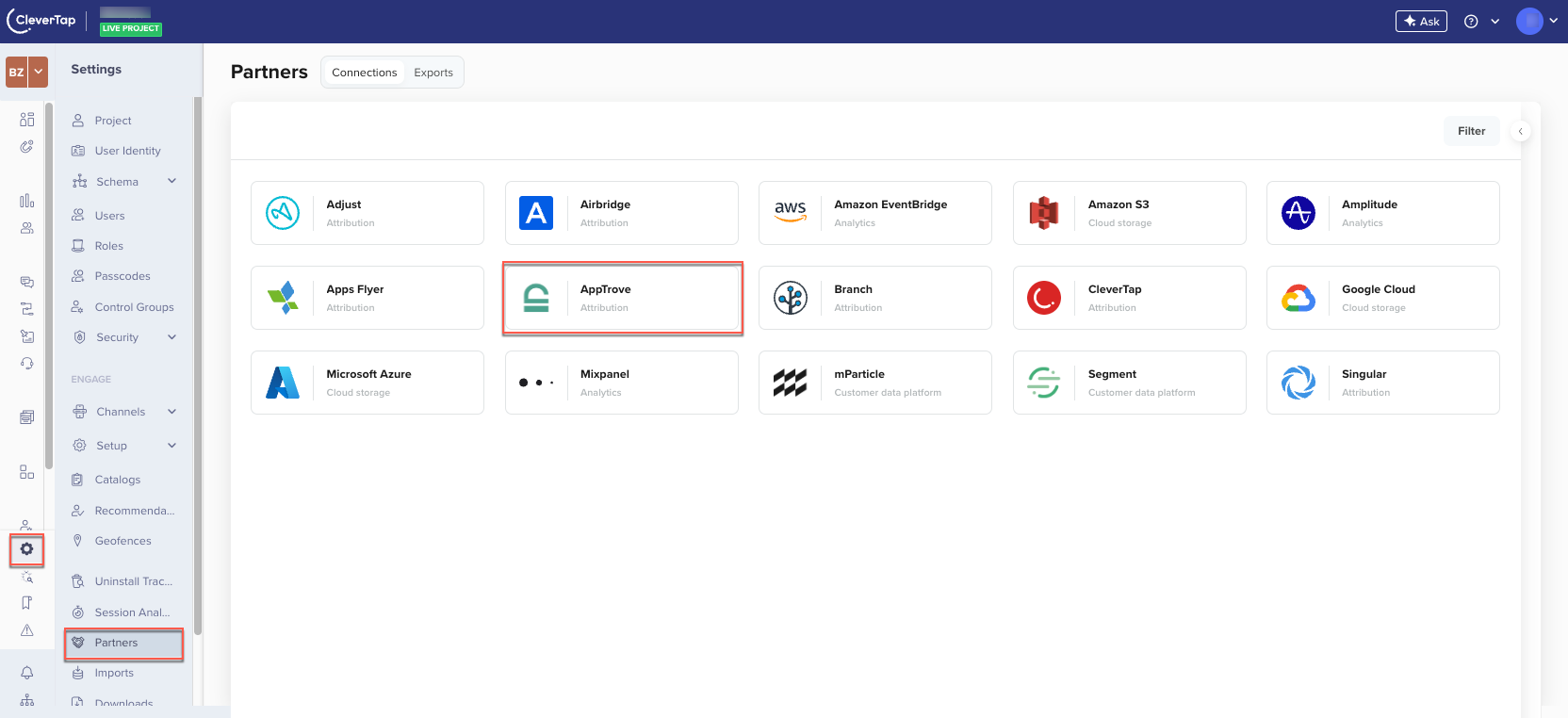This screenshot has height=718, width=1568.
Task: Open Geofences settings link
Action: pos(123,541)
